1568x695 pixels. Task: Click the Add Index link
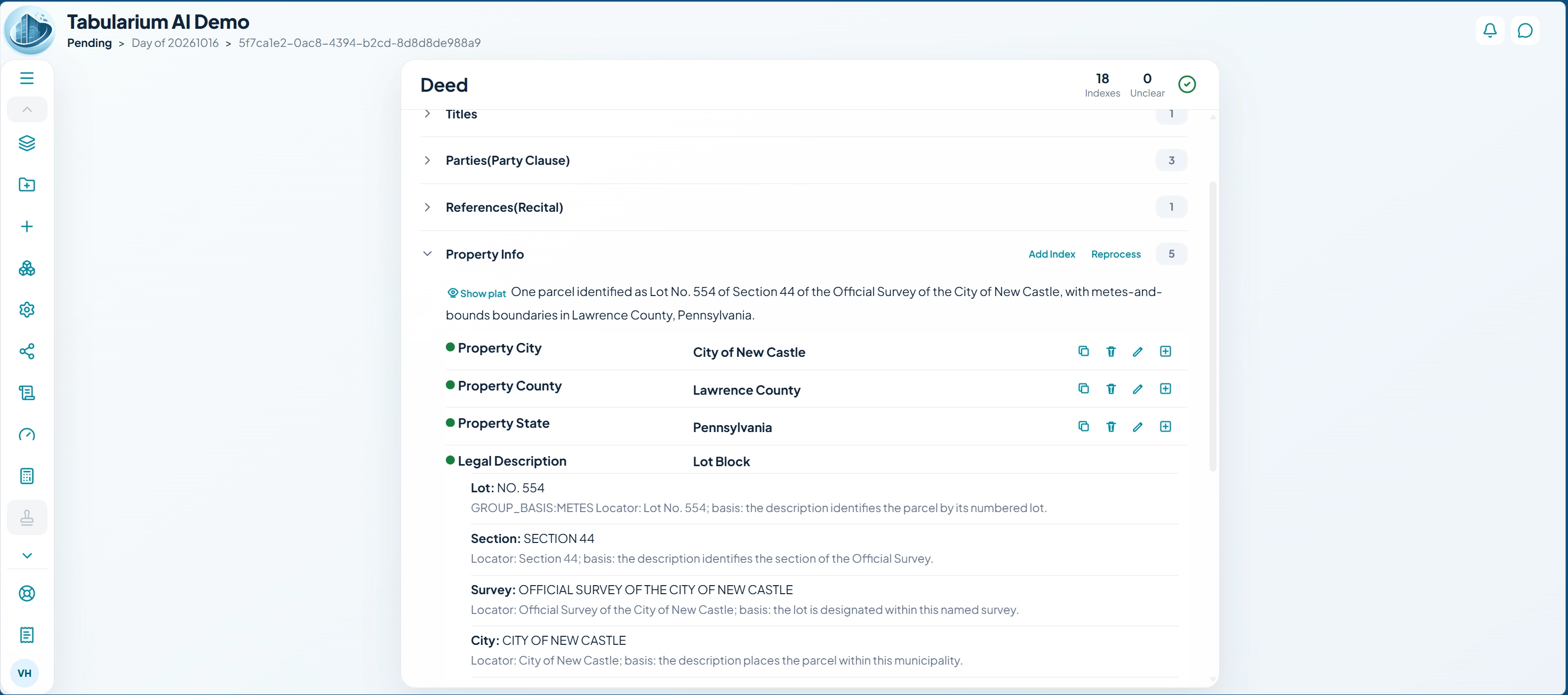[1051, 254]
